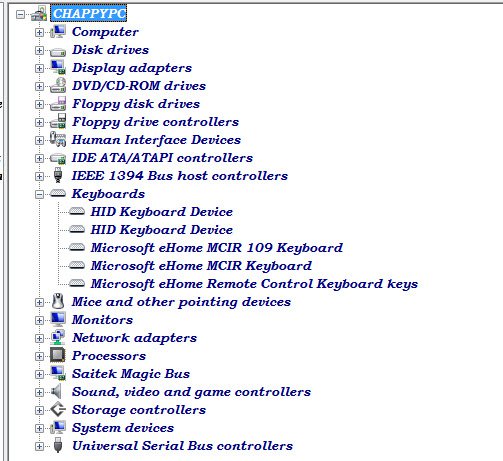Image resolution: width=503 pixels, height=461 pixels.
Task: Collapse the Keyboards node
Action: pos(39,194)
